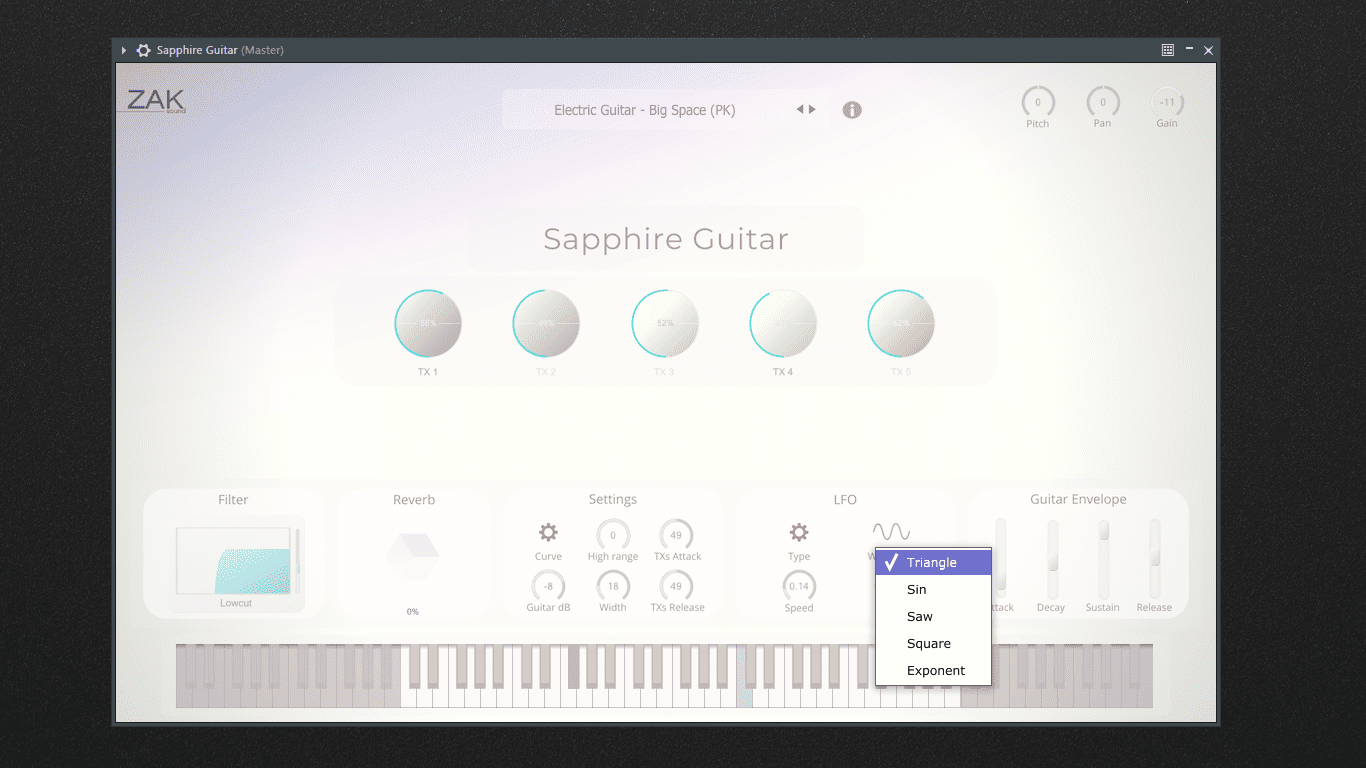Screen dimensions: 1366x768
Task: Toggle the TX 3 layer label
Action: (x=664, y=372)
